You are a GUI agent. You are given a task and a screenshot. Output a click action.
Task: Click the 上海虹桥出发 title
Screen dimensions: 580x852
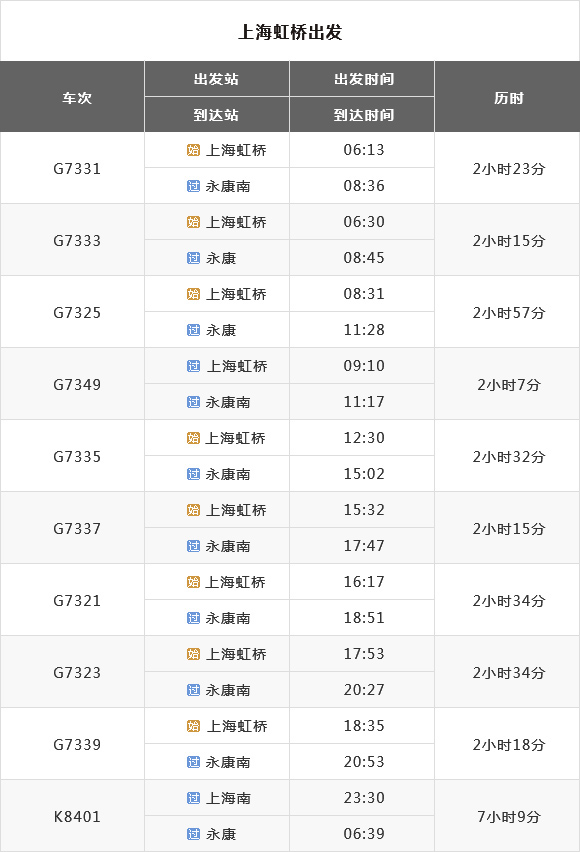[x=290, y=32]
